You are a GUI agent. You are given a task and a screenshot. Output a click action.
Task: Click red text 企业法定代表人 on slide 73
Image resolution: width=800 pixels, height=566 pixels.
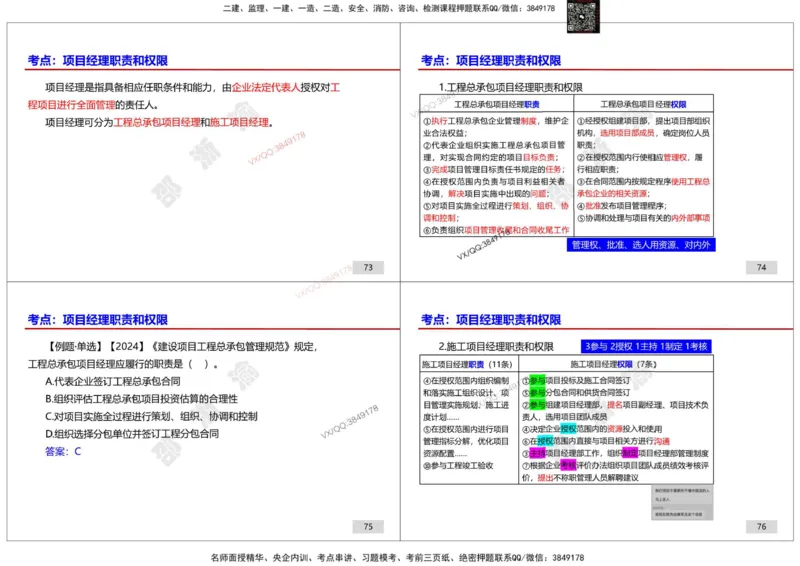[266, 87]
